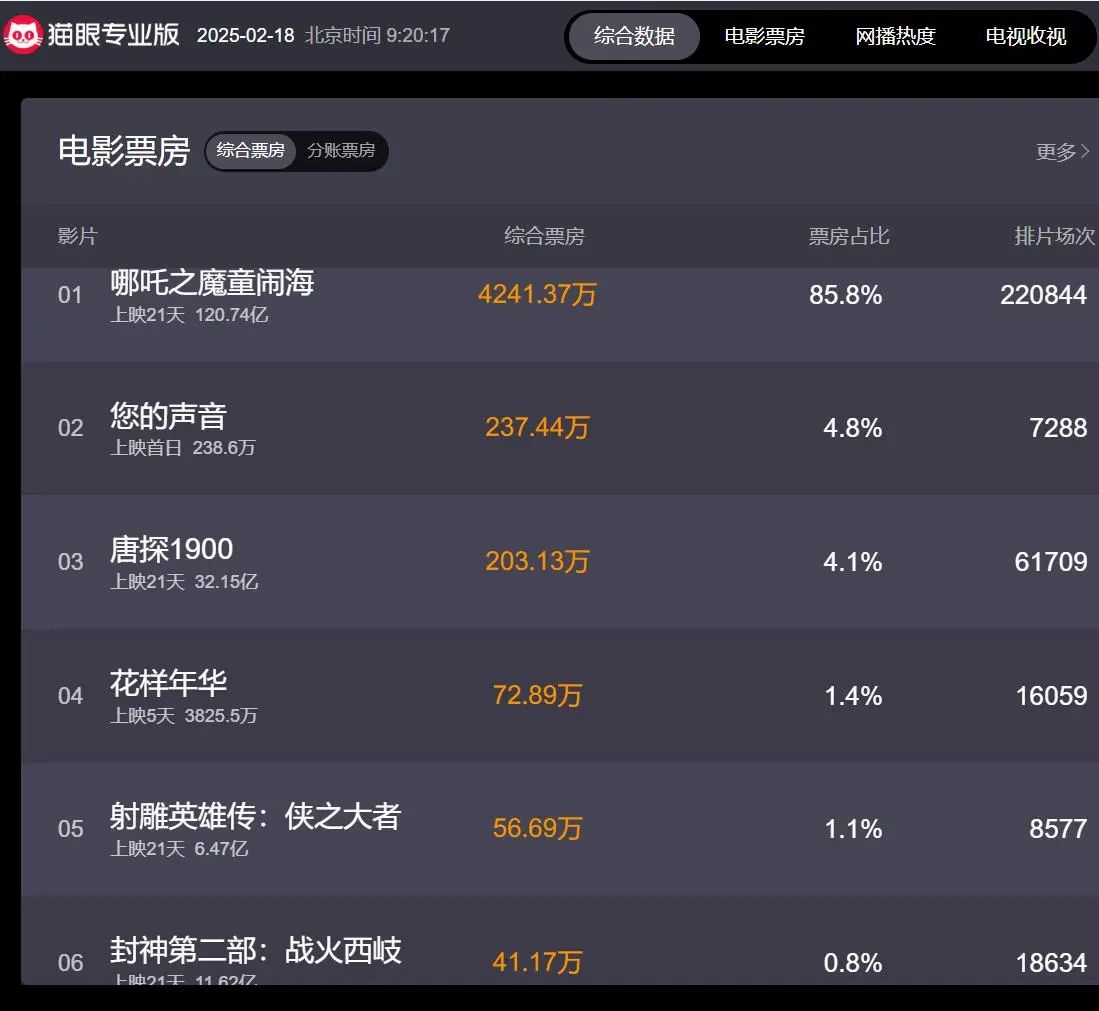The height and width of the screenshot is (1011, 1099).
Task: Click the Maoyan cat logo icon
Action: point(22,36)
